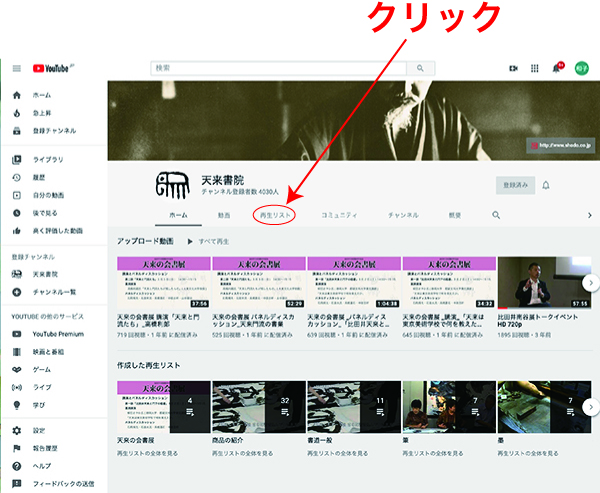Show more playlists with right arrow

click(591, 405)
